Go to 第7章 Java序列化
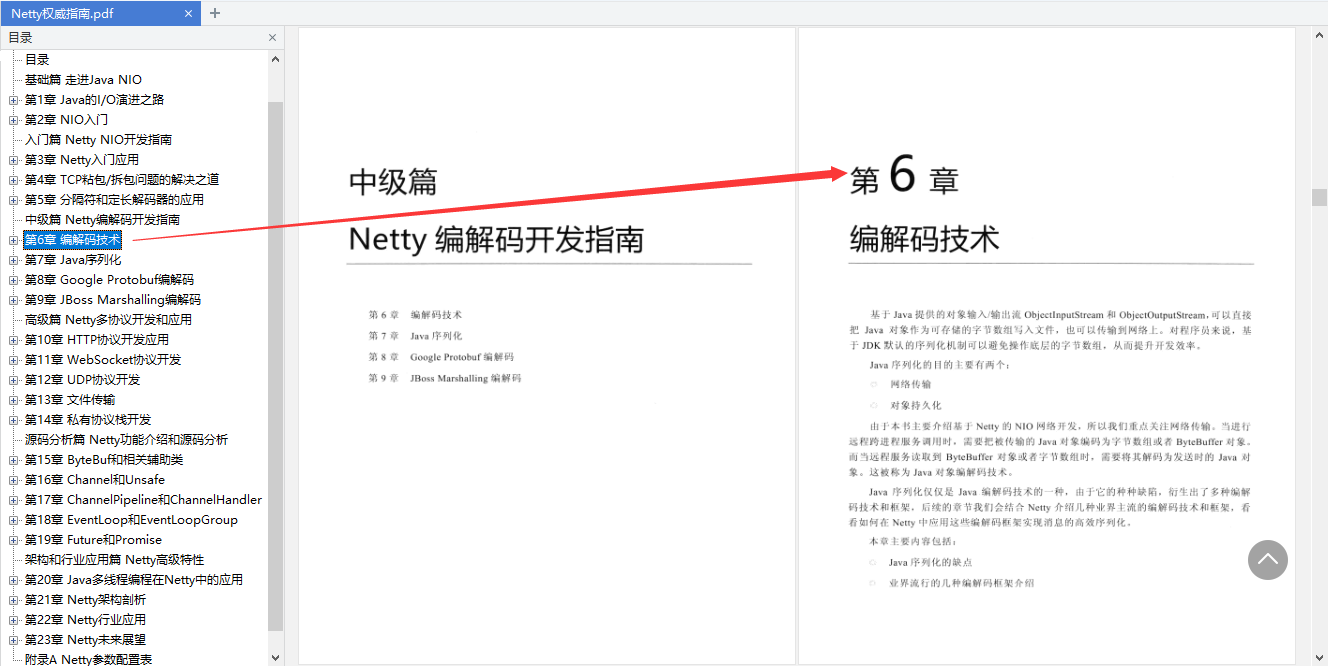The image size is (1328, 666). pyautogui.click(x=73, y=260)
